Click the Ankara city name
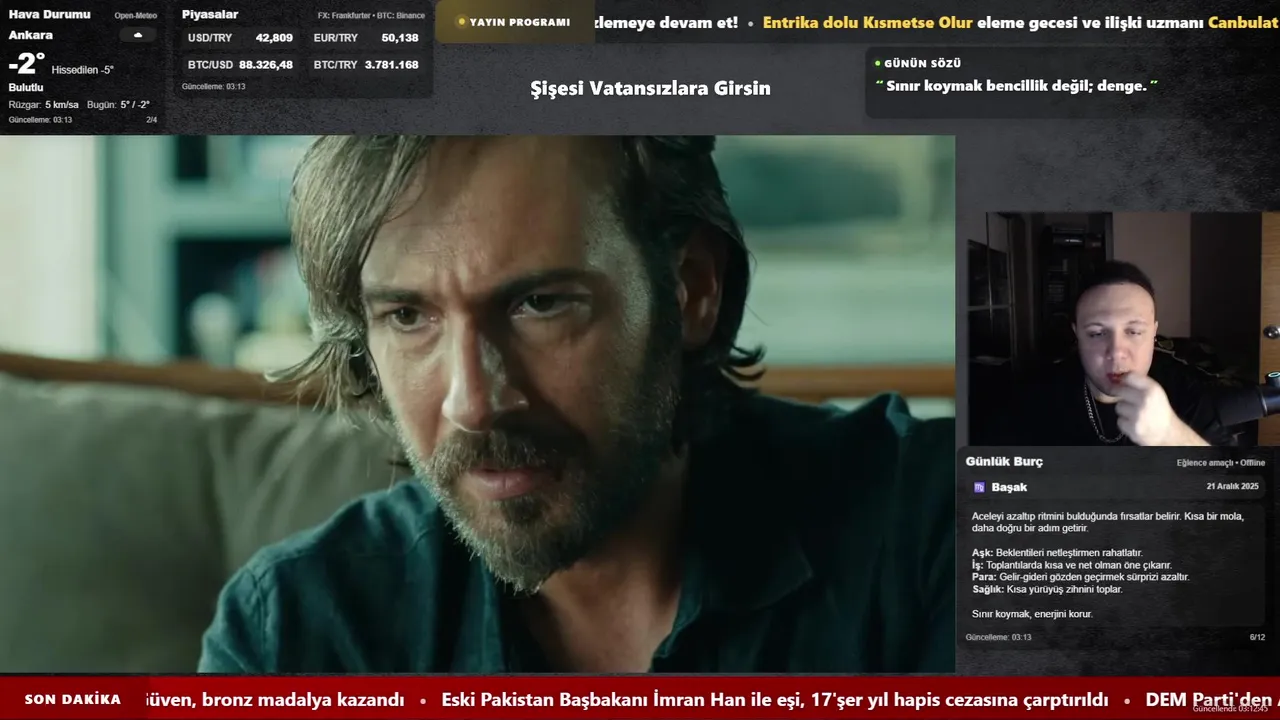The height and width of the screenshot is (720, 1280). tap(31, 35)
